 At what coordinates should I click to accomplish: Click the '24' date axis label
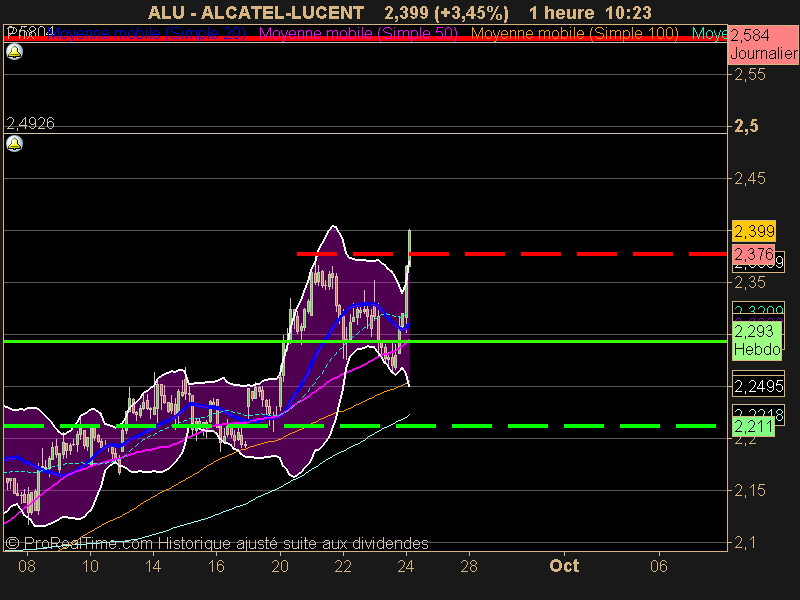click(x=406, y=566)
